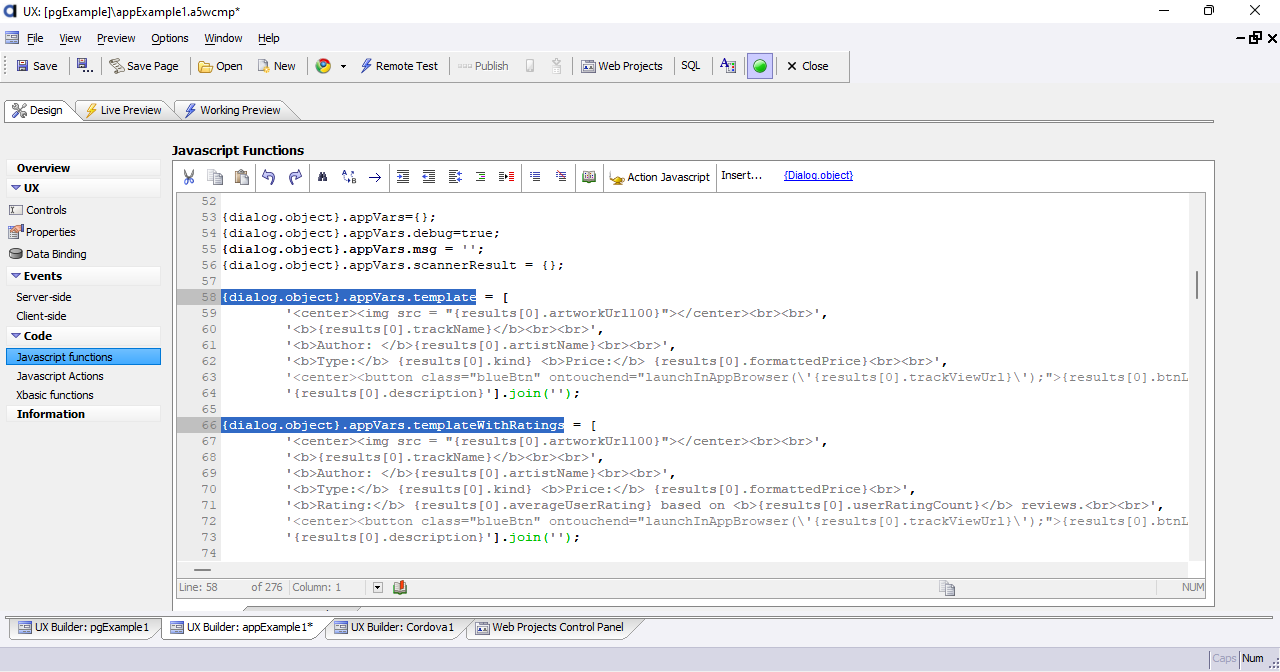Click the documents icon in editor status bar
The height and width of the screenshot is (672, 1280).
pyautogui.click(x=947, y=588)
